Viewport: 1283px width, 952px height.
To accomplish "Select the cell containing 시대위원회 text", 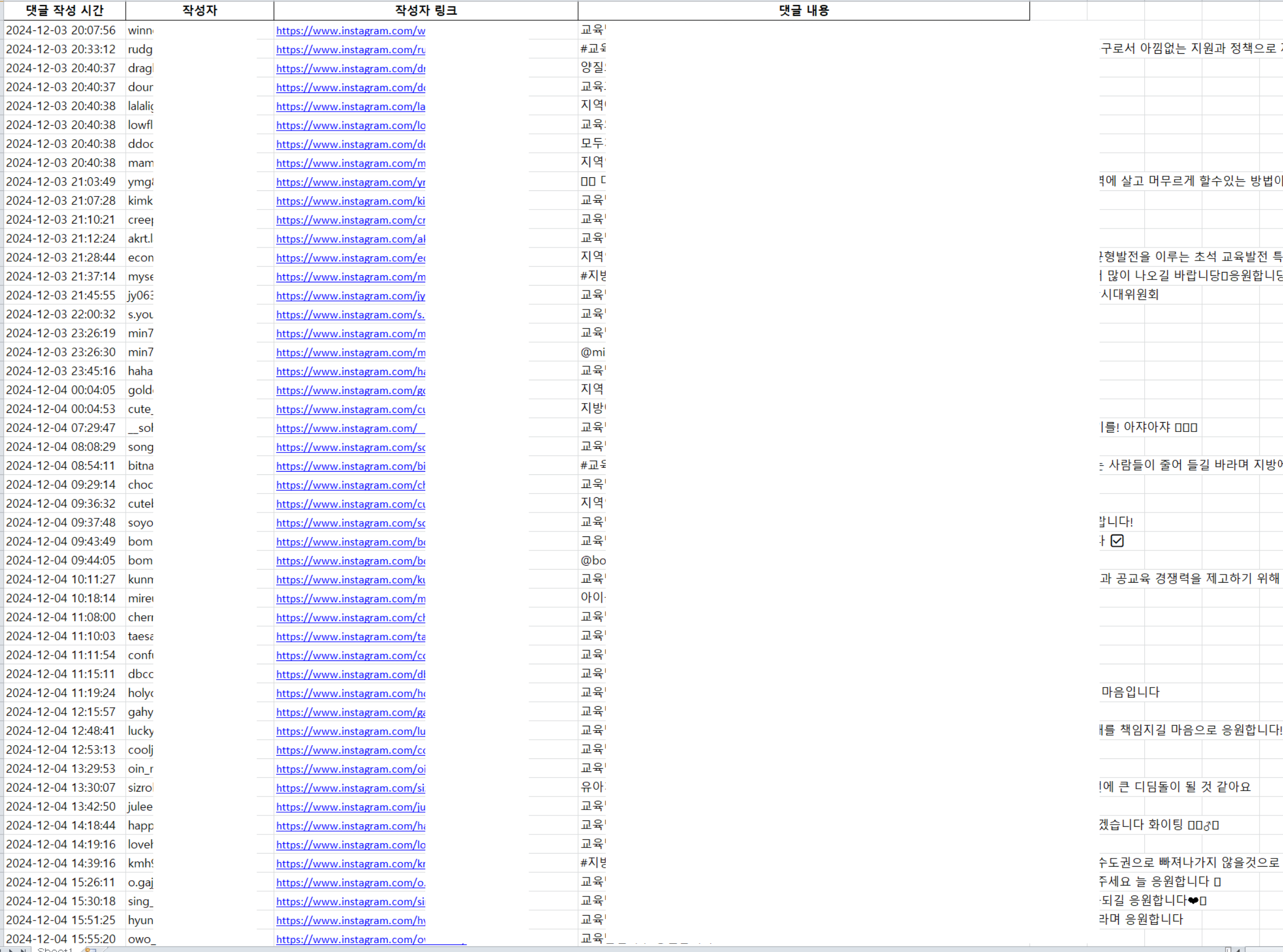I will point(1129,295).
